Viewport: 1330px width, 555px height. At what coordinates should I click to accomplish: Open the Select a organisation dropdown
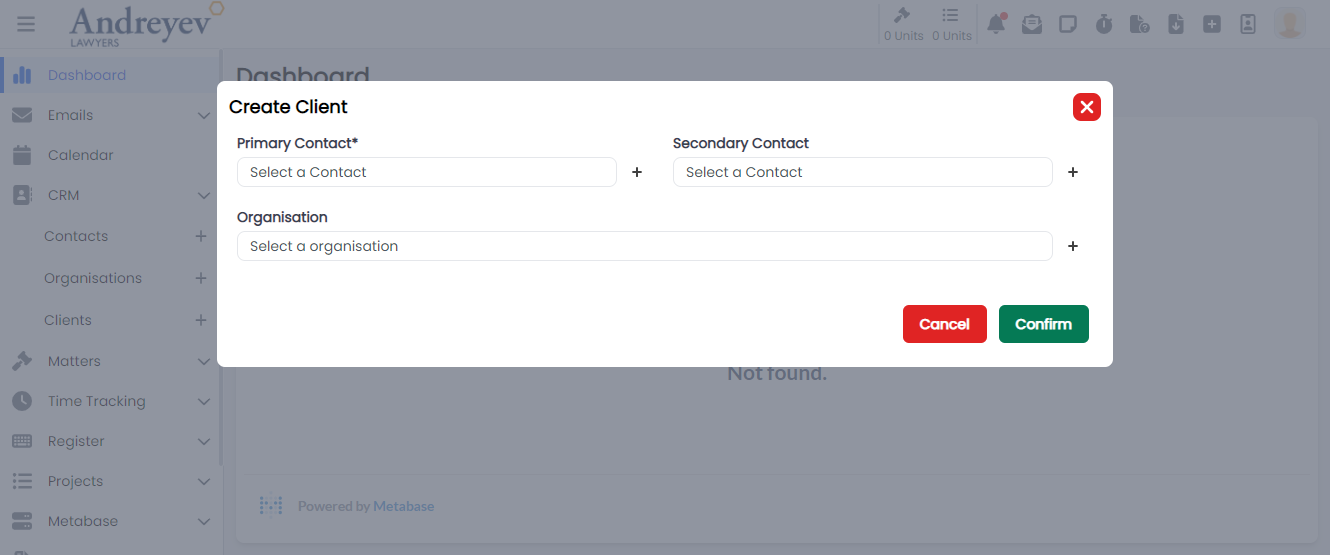(644, 246)
